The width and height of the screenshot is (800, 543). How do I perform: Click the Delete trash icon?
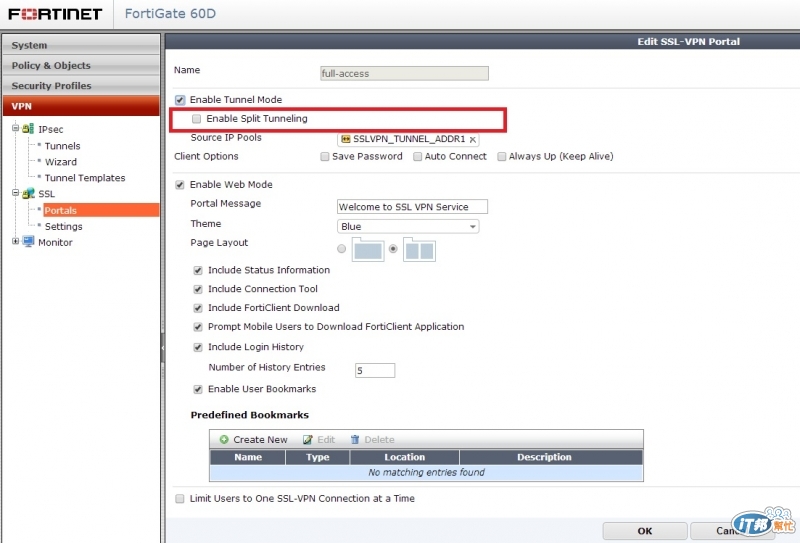point(355,439)
